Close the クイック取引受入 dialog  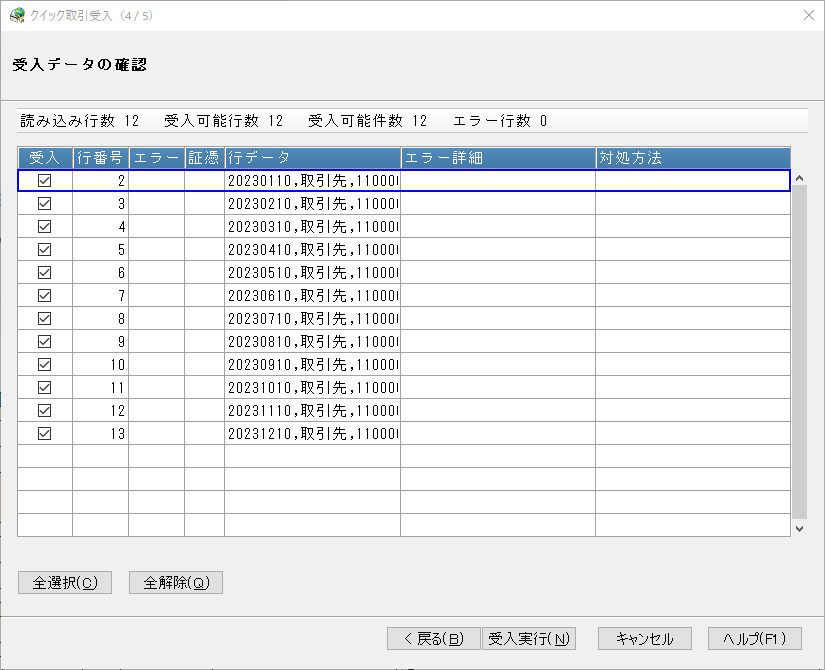pos(809,15)
